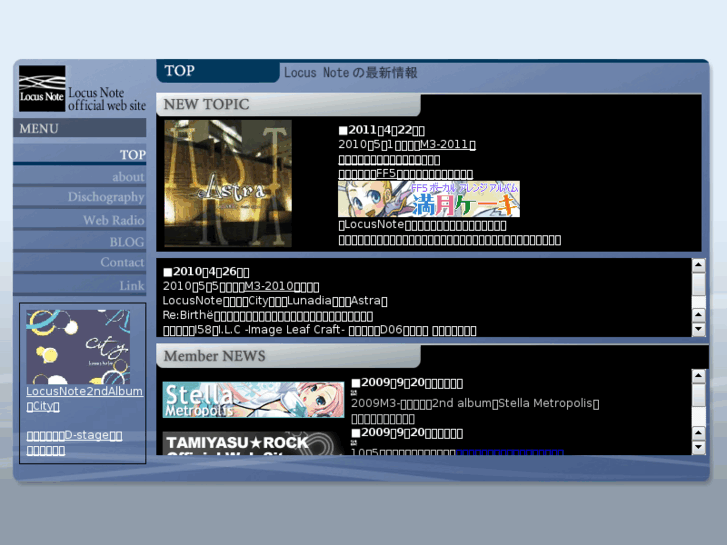This screenshot has height=545, width=727.
Task: Click the Locus Note official web site title text
Action: [x=107, y=99]
